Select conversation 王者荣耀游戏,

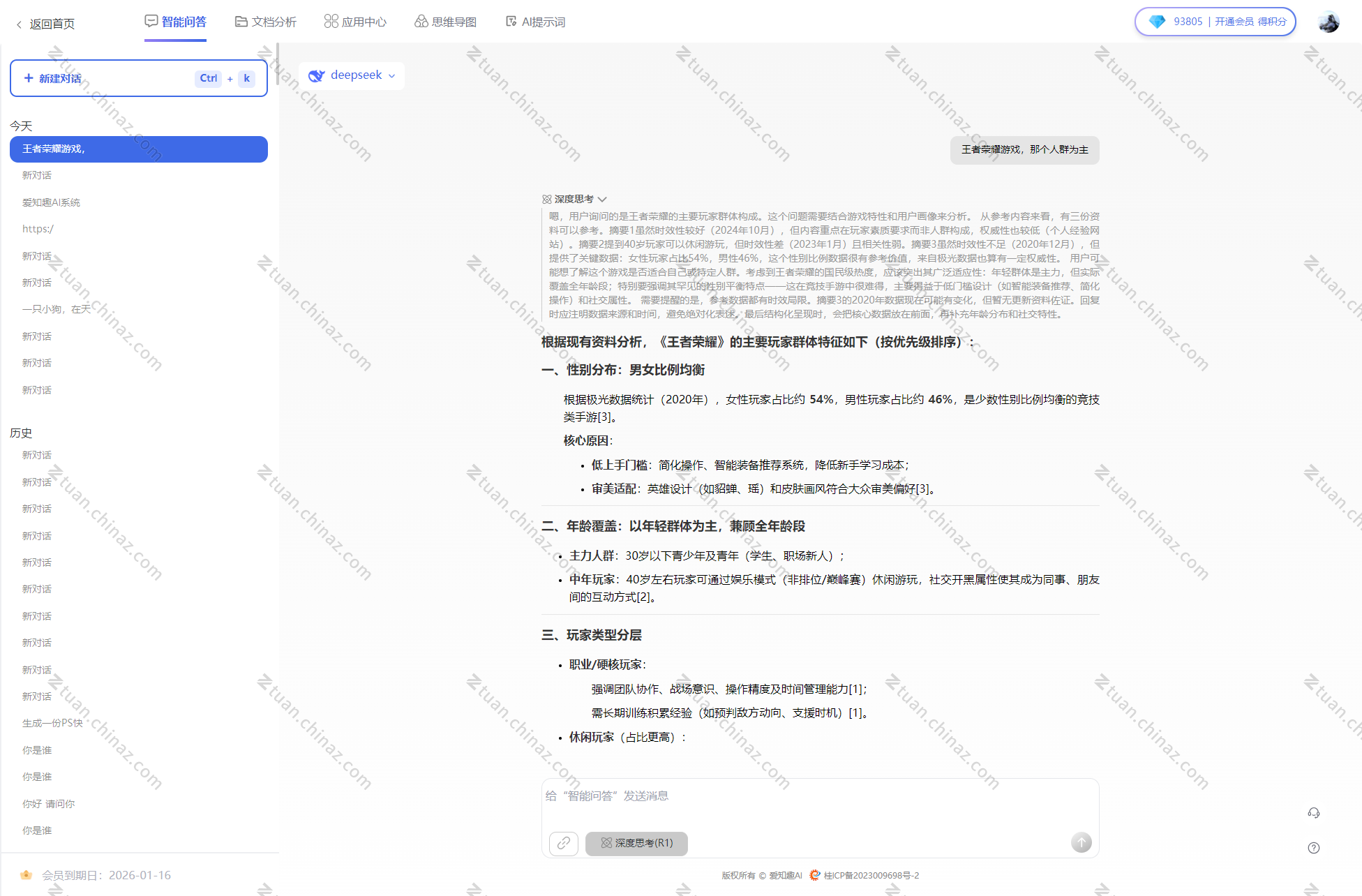point(139,149)
